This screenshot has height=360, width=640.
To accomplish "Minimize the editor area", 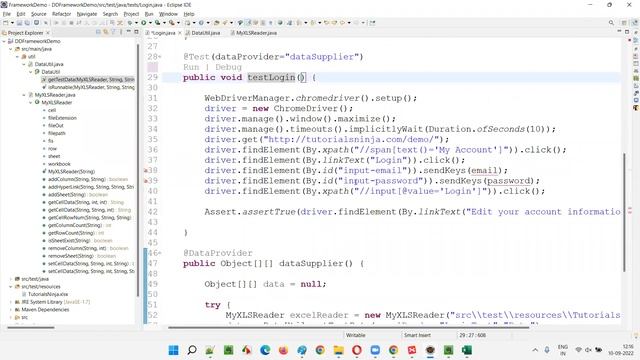I will point(619,32).
